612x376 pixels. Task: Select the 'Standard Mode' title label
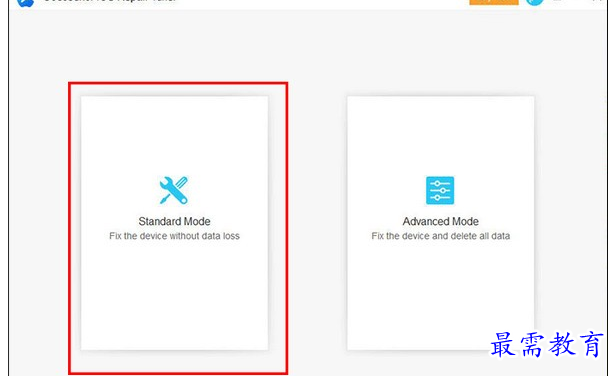click(174, 221)
